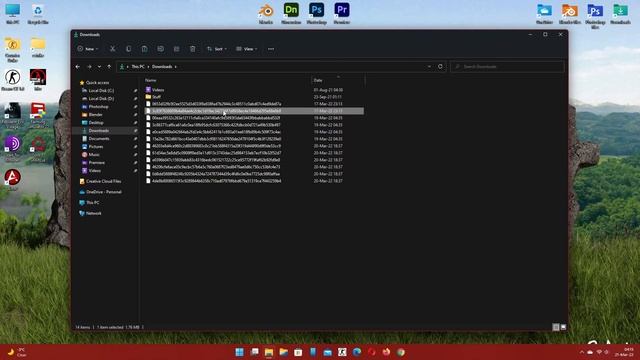Click the Share toolbar icon
This screenshot has width=640, height=360.
tap(176, 49)
